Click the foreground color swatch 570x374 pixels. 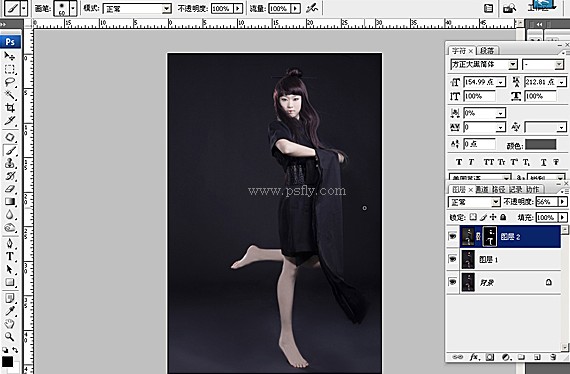tap(7, 361)
